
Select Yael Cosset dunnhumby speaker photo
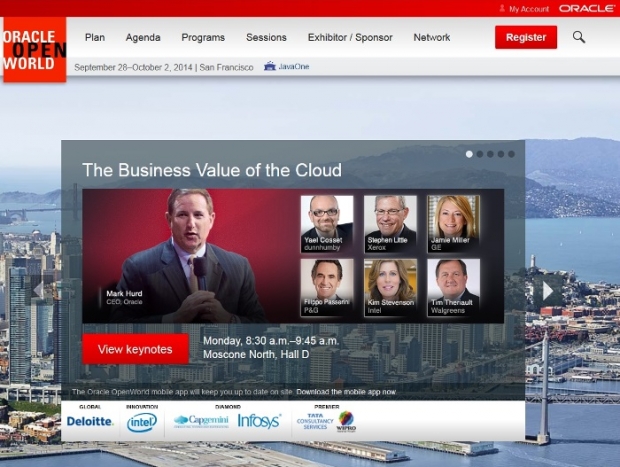click(327, 224)
